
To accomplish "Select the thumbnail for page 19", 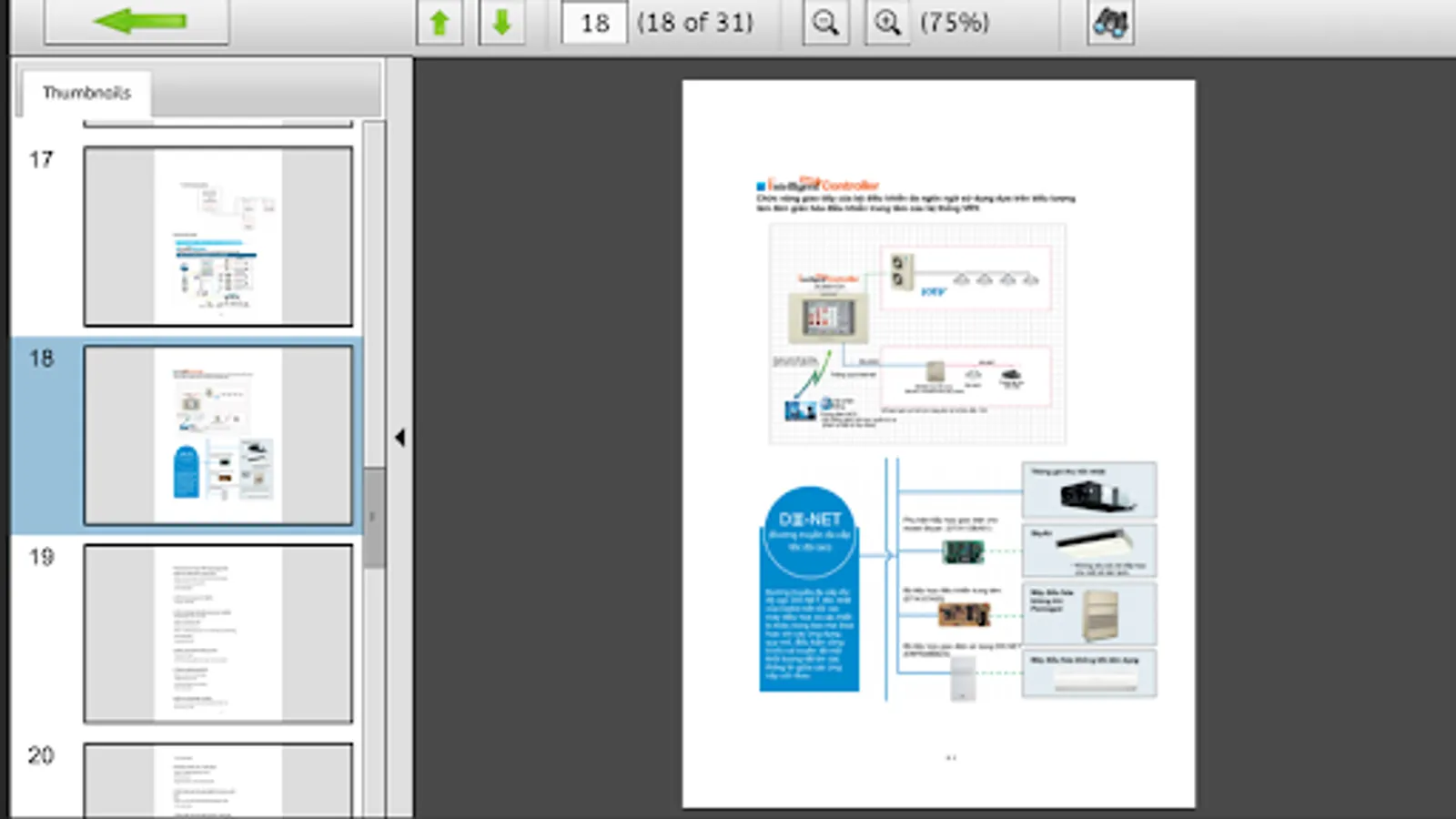I will [218, 632].
